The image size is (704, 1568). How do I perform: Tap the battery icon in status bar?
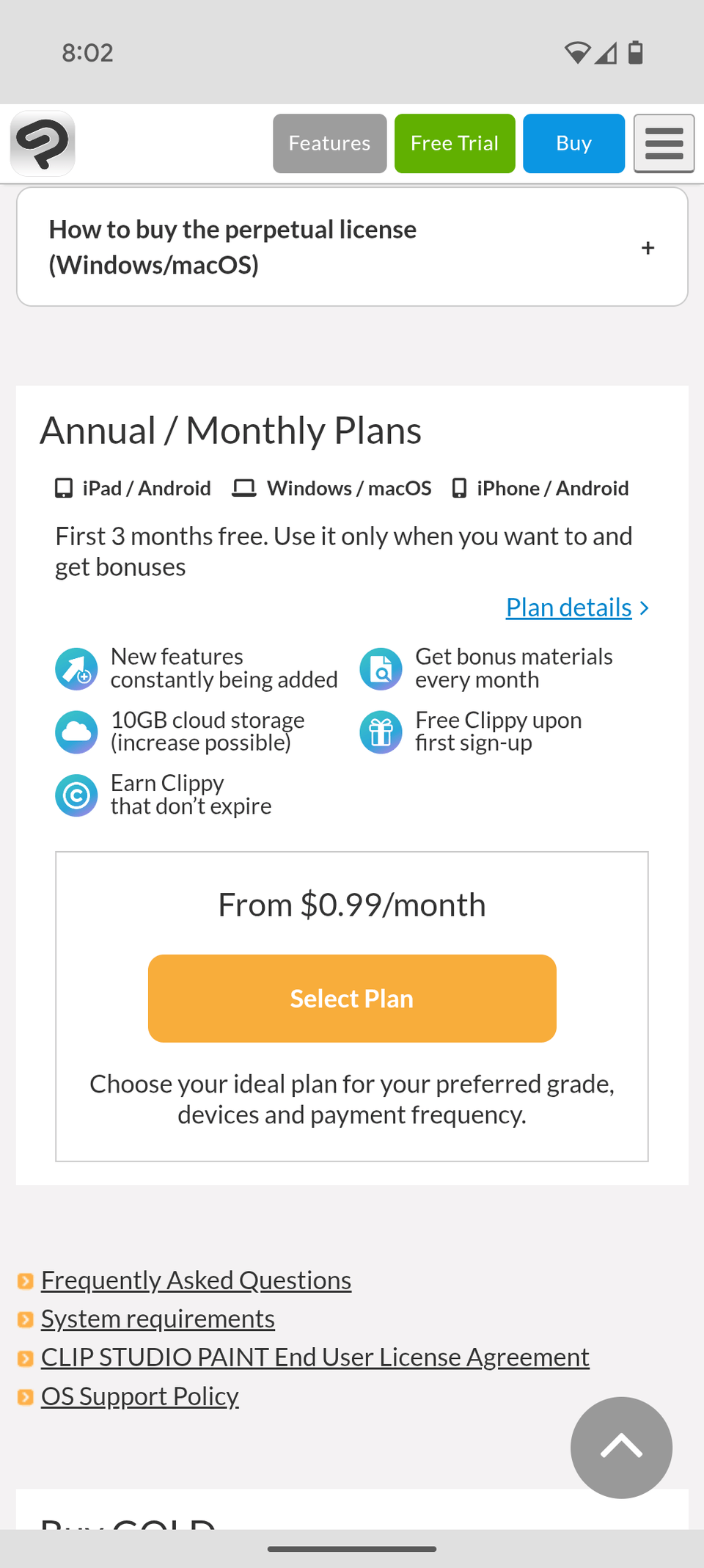coord(636,53)
